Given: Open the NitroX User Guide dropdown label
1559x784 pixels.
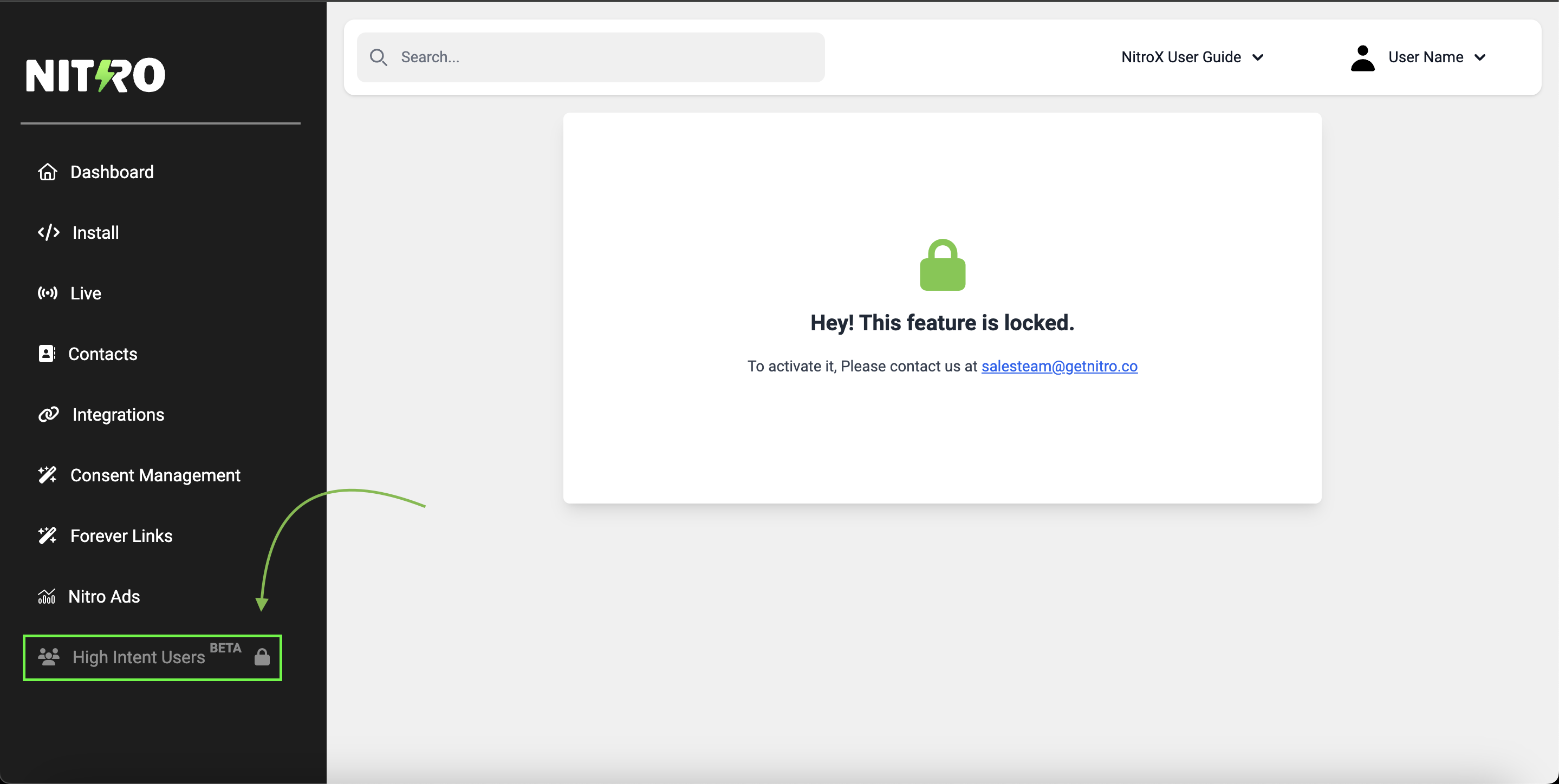Looking at the screenshot, I should (1181, 57).
